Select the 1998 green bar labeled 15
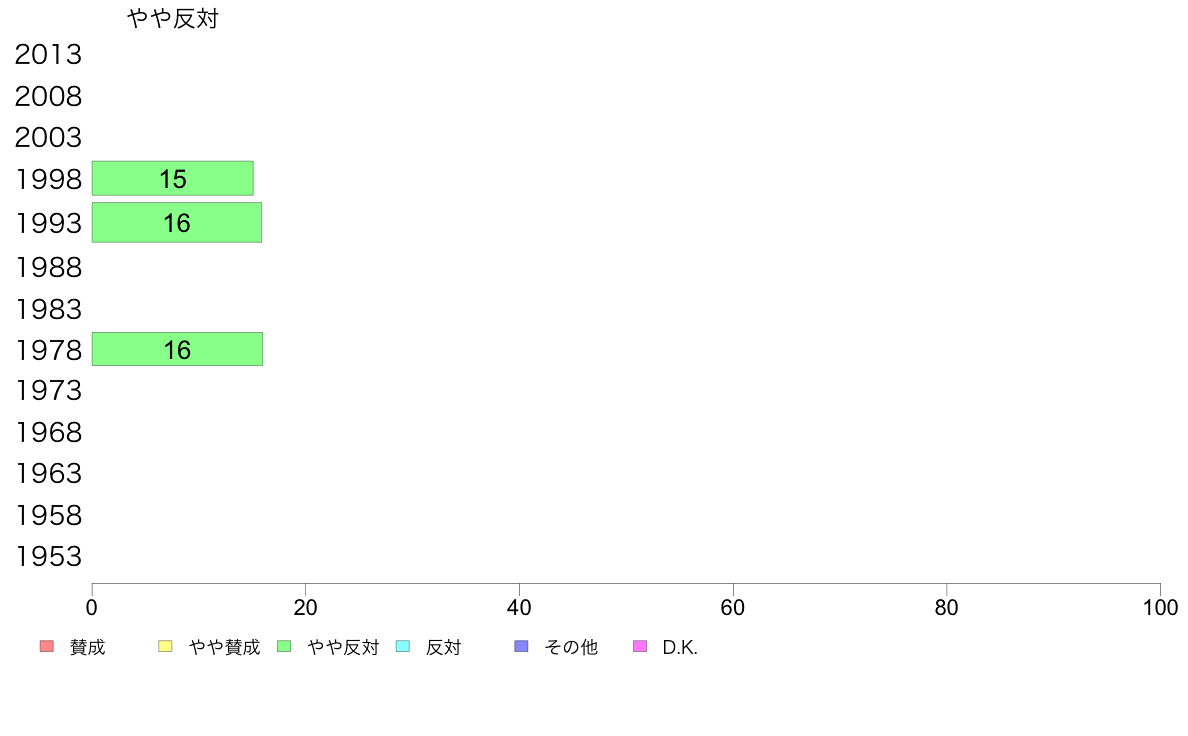The width and height of the screenshot is (1188, 736). tap(173, 178)
